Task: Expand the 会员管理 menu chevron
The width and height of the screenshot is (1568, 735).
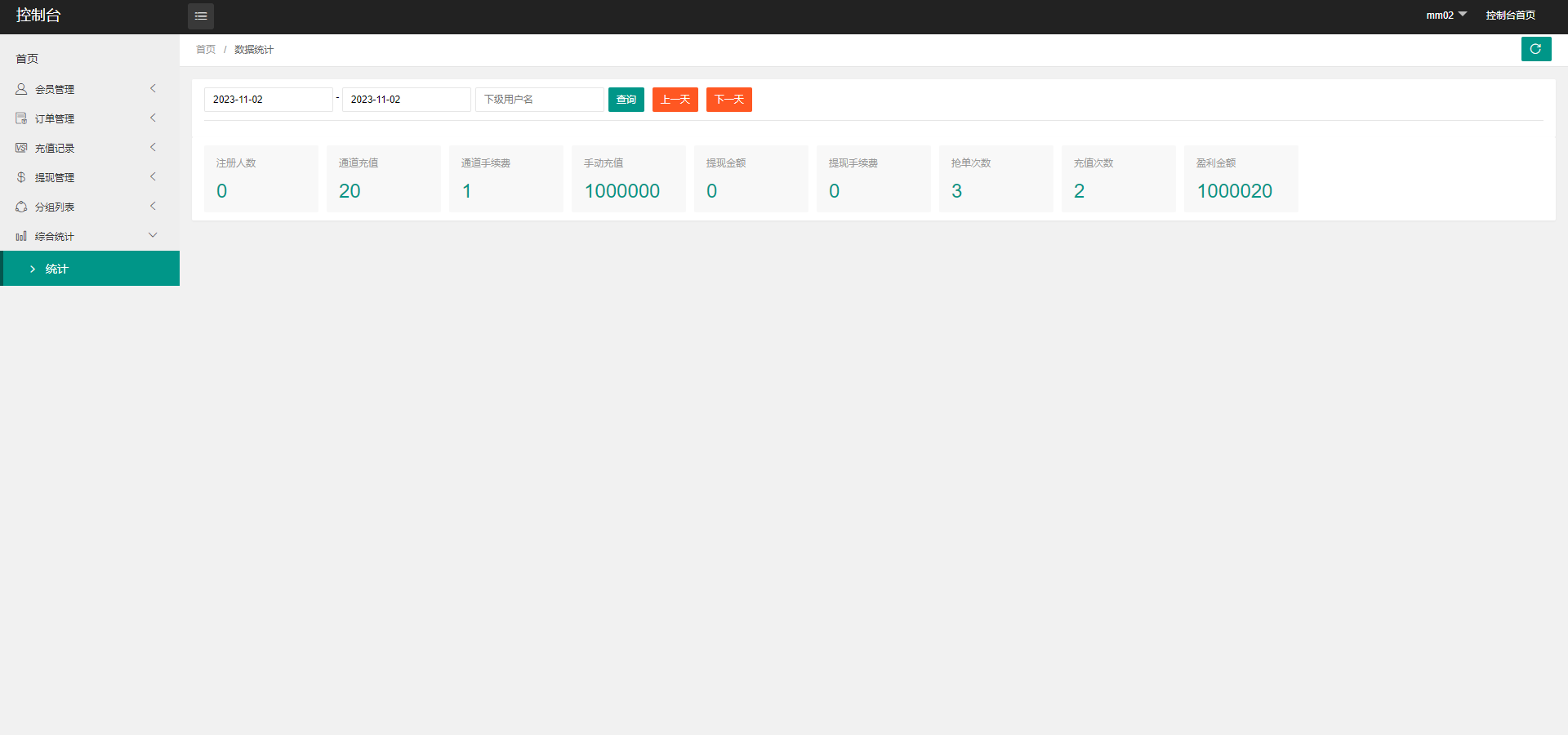Action: (153, 88)
